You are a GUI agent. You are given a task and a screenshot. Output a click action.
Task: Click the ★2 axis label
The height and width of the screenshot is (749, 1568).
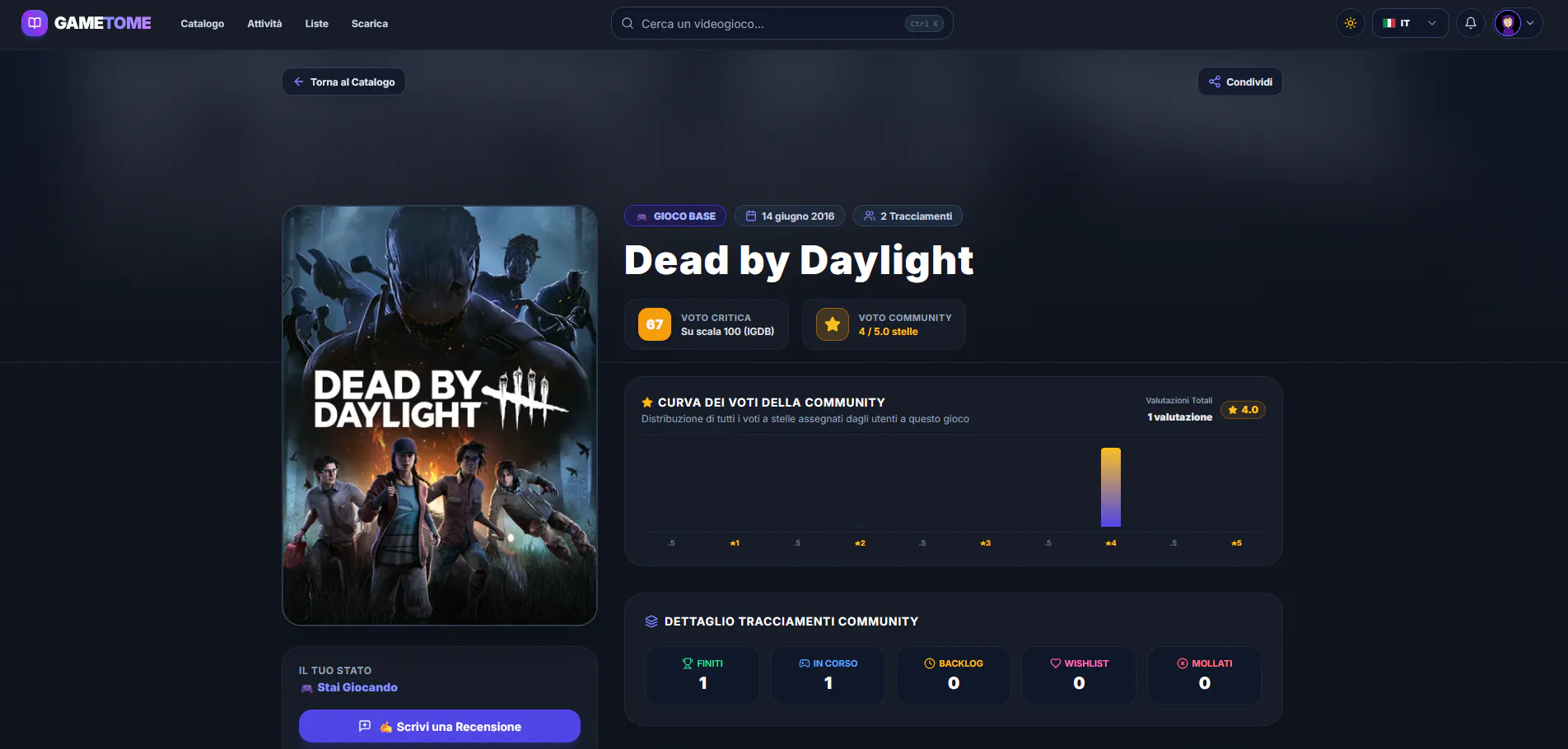[x=860, y=543]
